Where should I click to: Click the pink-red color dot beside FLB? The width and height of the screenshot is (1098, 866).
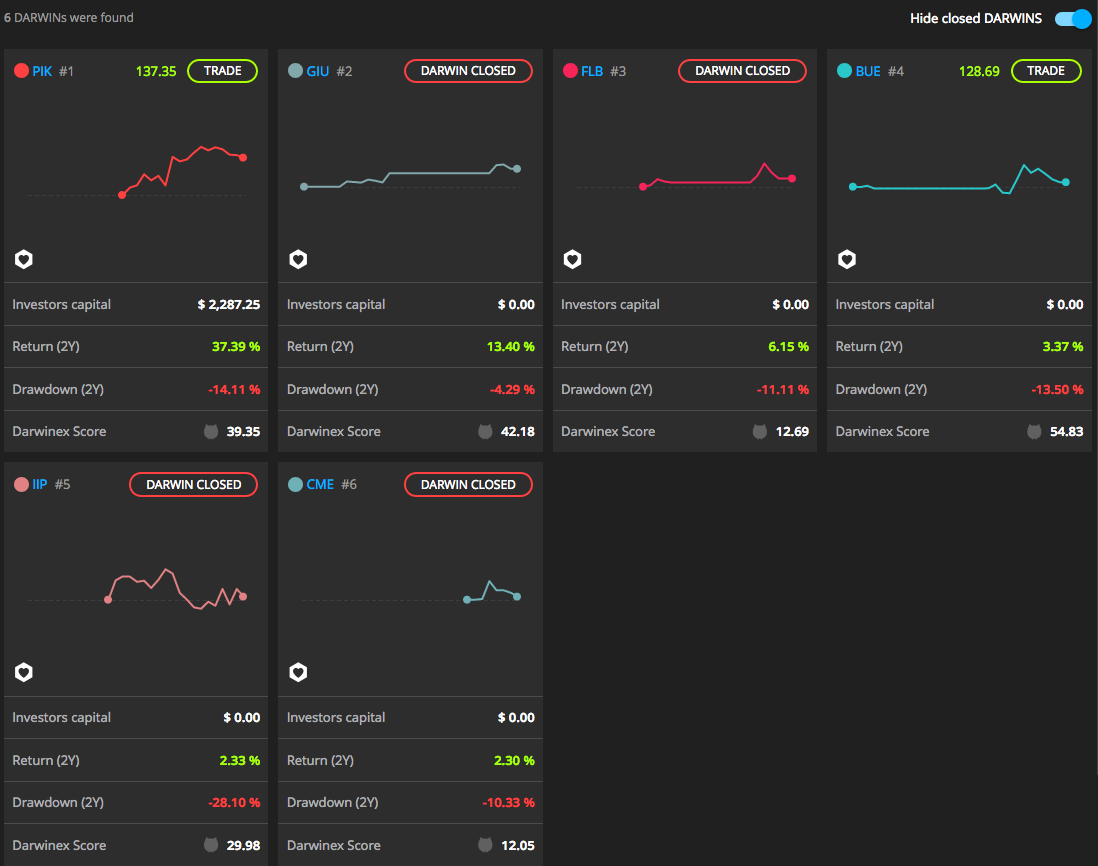(570, 71)
